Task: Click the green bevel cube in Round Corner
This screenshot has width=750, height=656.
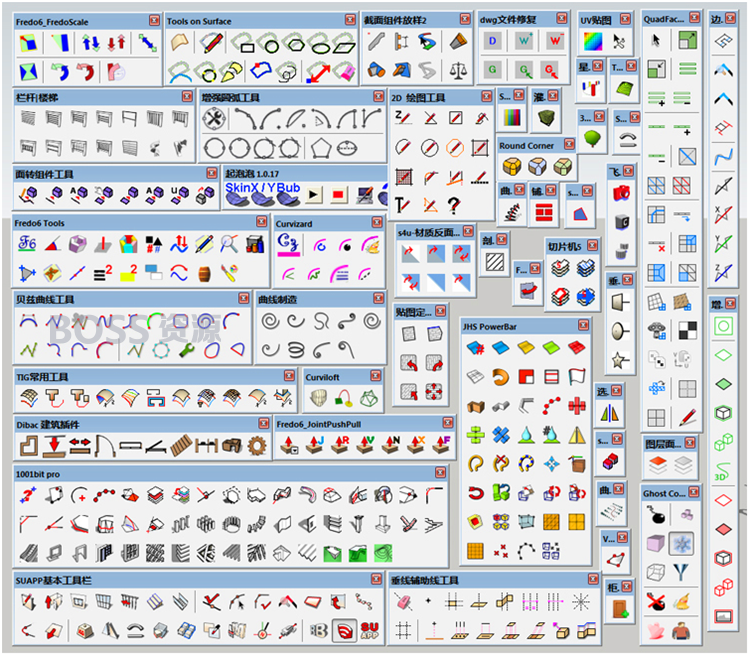Action: coord(562,167)
